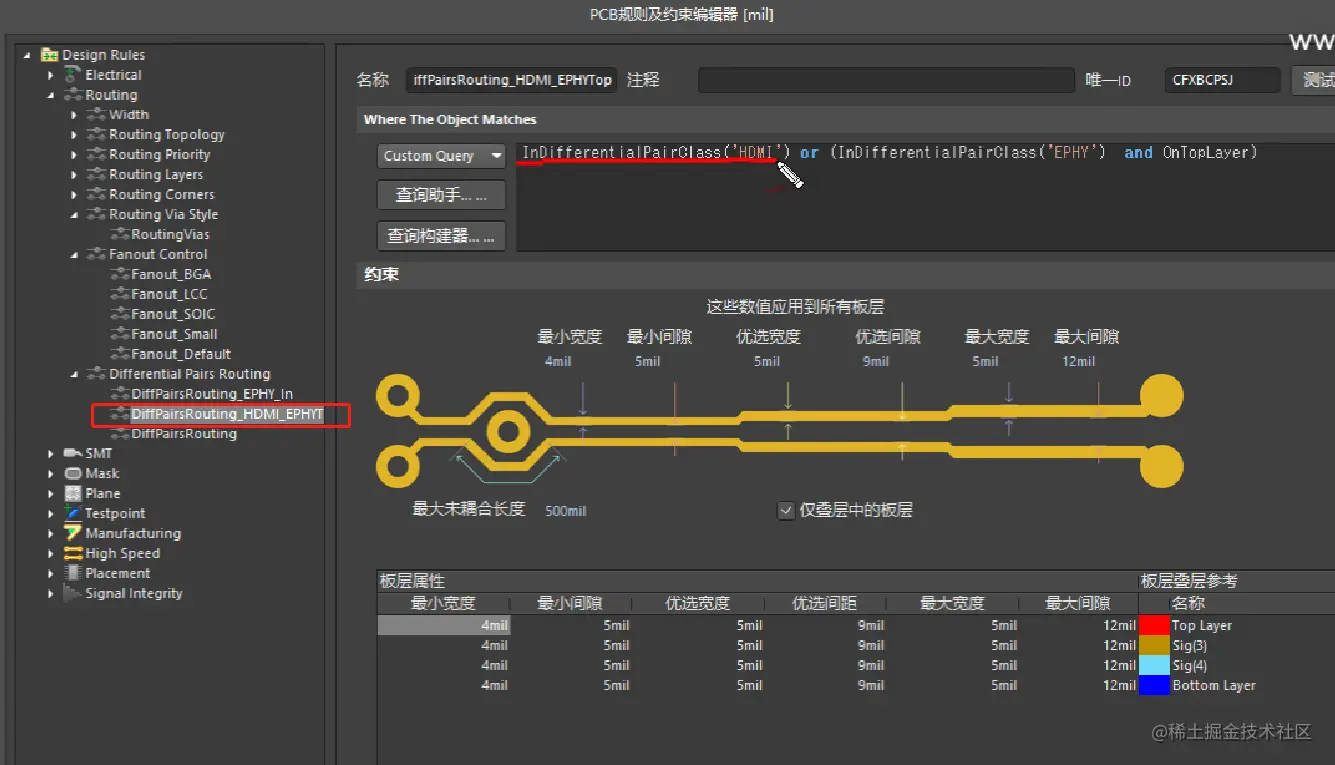Select the DiffPairsRouting_HDMI_EPHYT rule
Image resolution: width=1335 pixels, height=765 pixels.
point(227,414)
